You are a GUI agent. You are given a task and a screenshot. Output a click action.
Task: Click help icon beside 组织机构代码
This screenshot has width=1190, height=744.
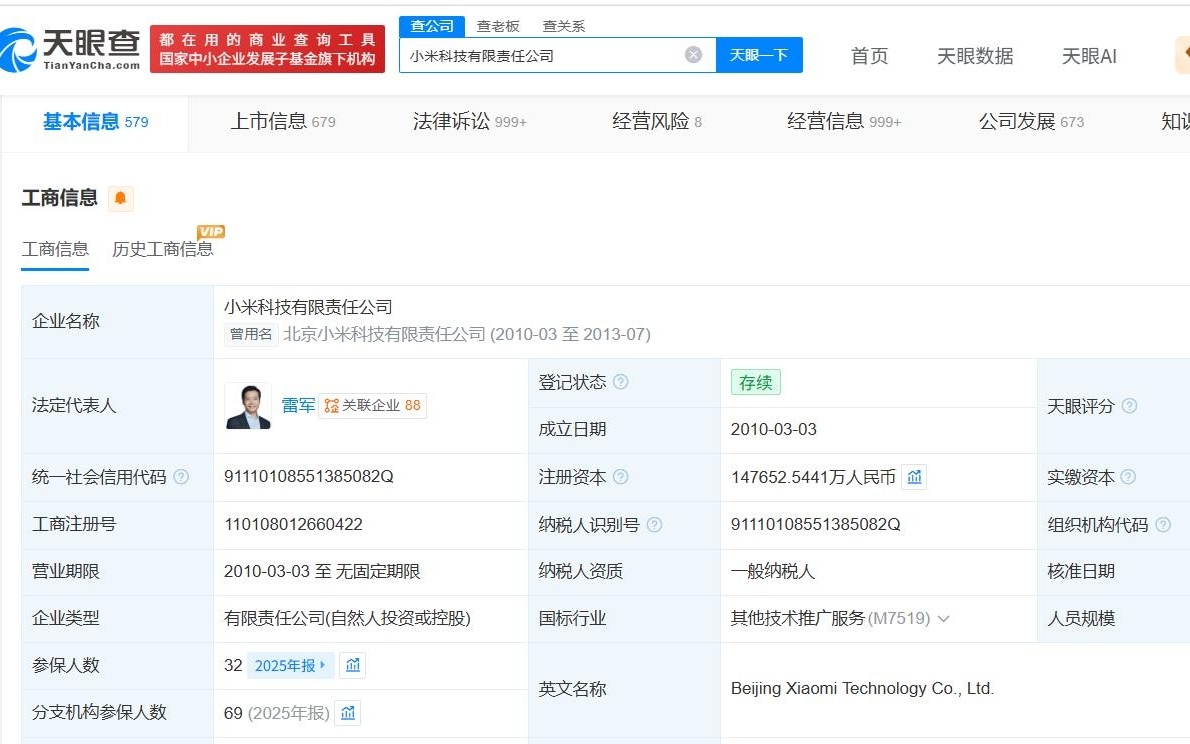[x=1163, y=525]
